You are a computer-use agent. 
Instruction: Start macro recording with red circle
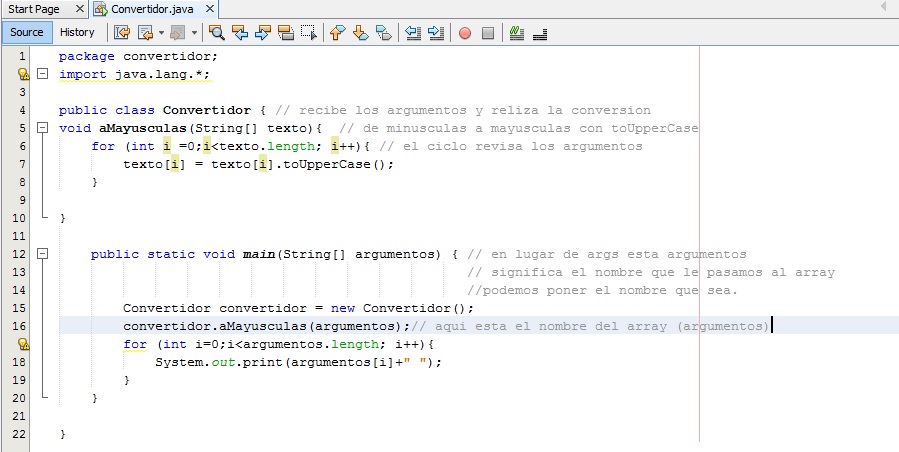click(x=465, y=32)
